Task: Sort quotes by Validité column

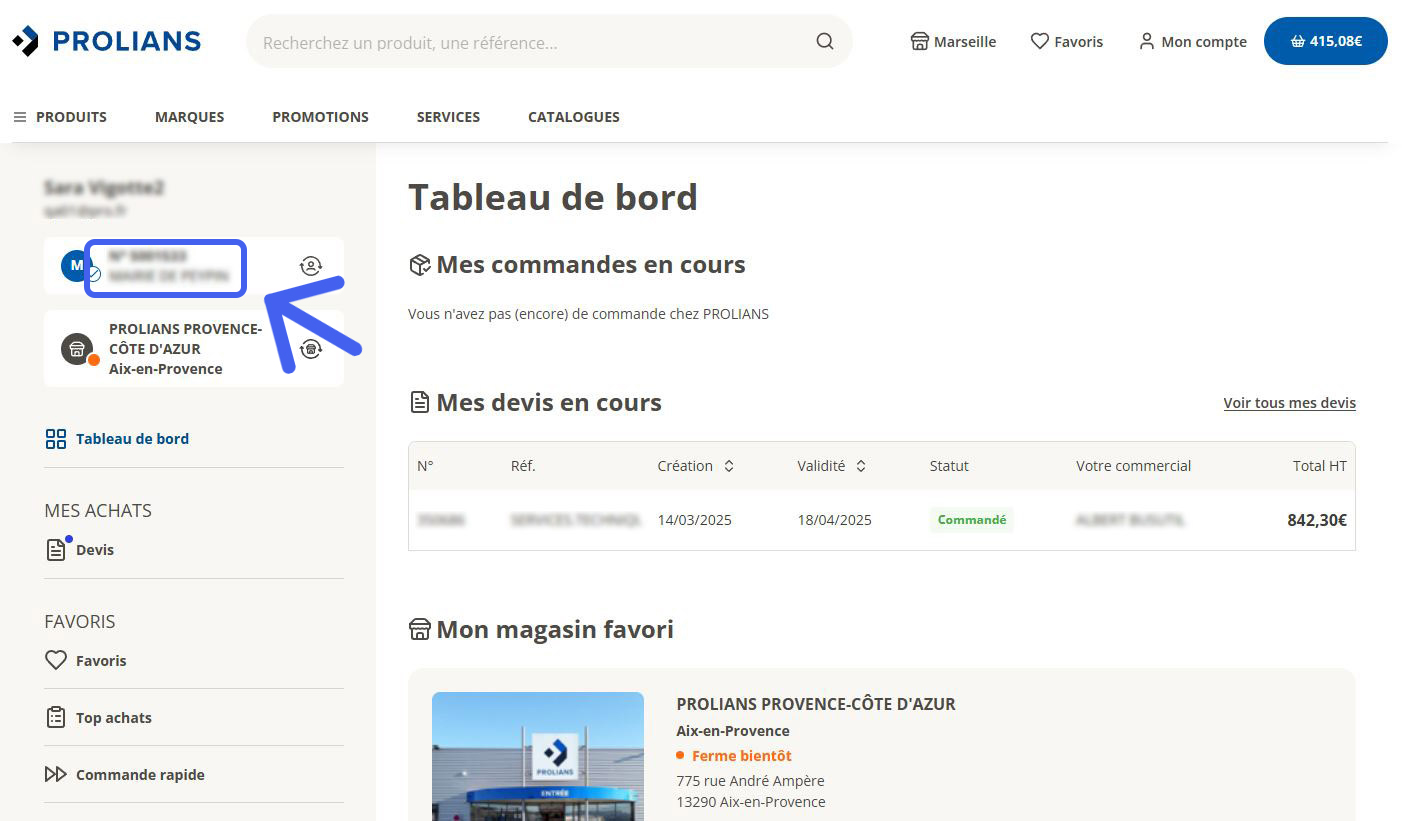Action: 832,466
